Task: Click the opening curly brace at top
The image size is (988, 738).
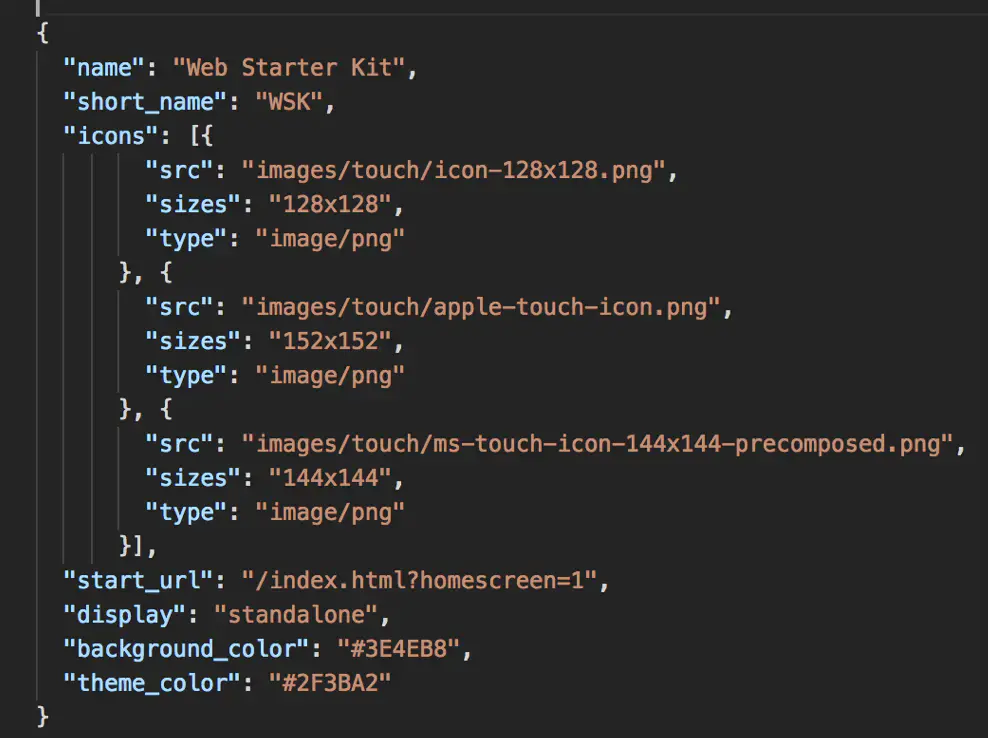Action: click(43, 32)
